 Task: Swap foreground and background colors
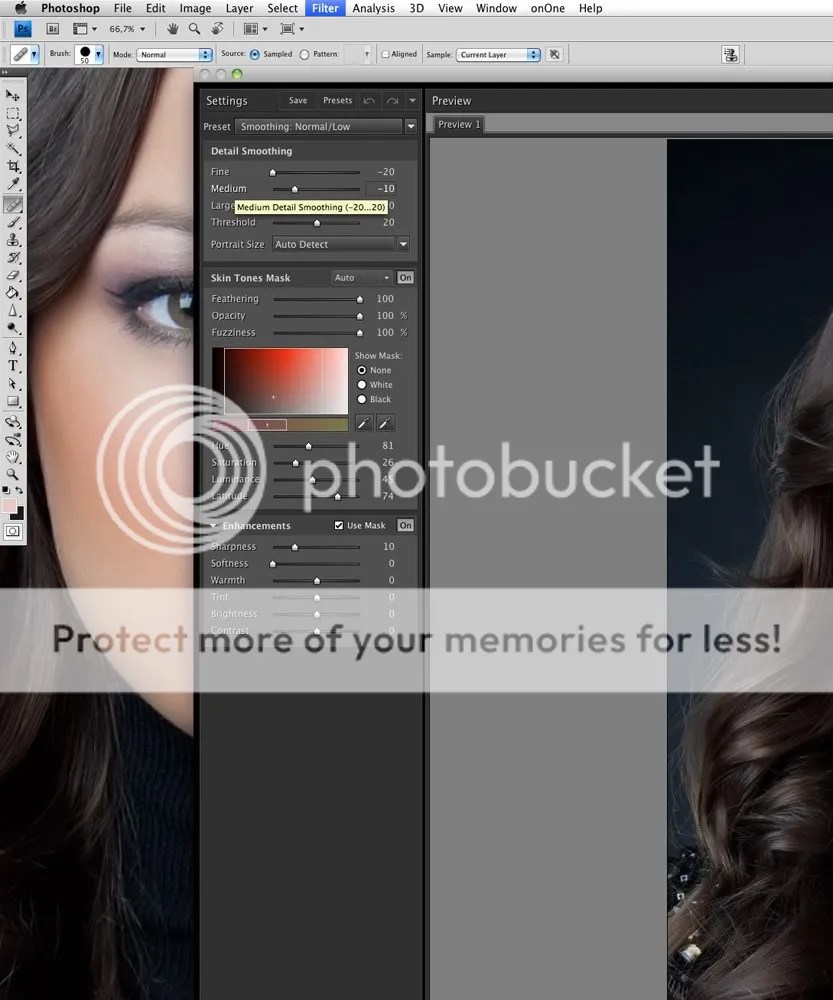19,490
